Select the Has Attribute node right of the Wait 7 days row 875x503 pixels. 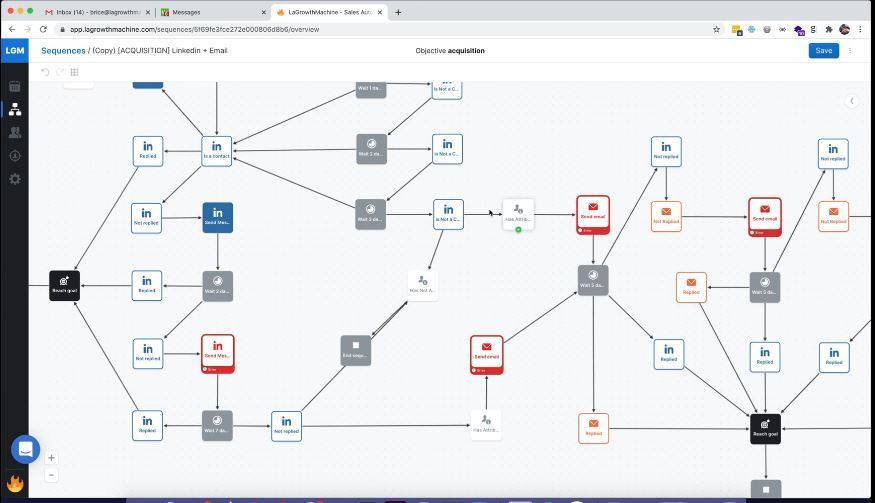point(485,424)
